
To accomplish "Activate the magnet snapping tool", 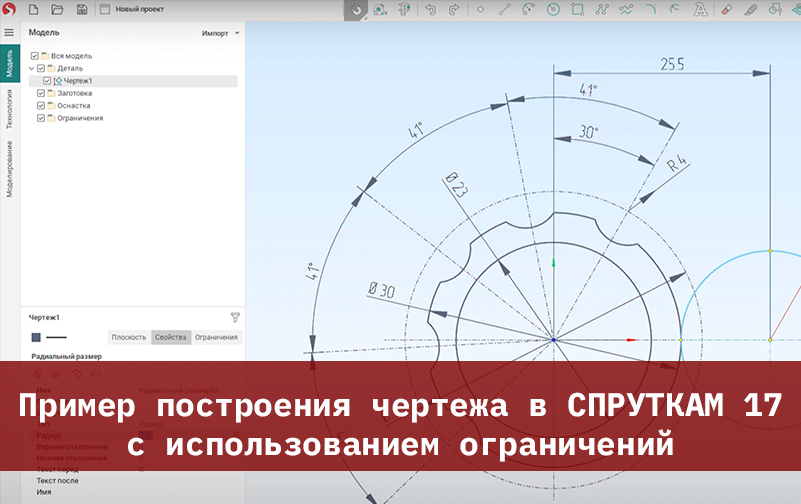I will coord(356,10).
